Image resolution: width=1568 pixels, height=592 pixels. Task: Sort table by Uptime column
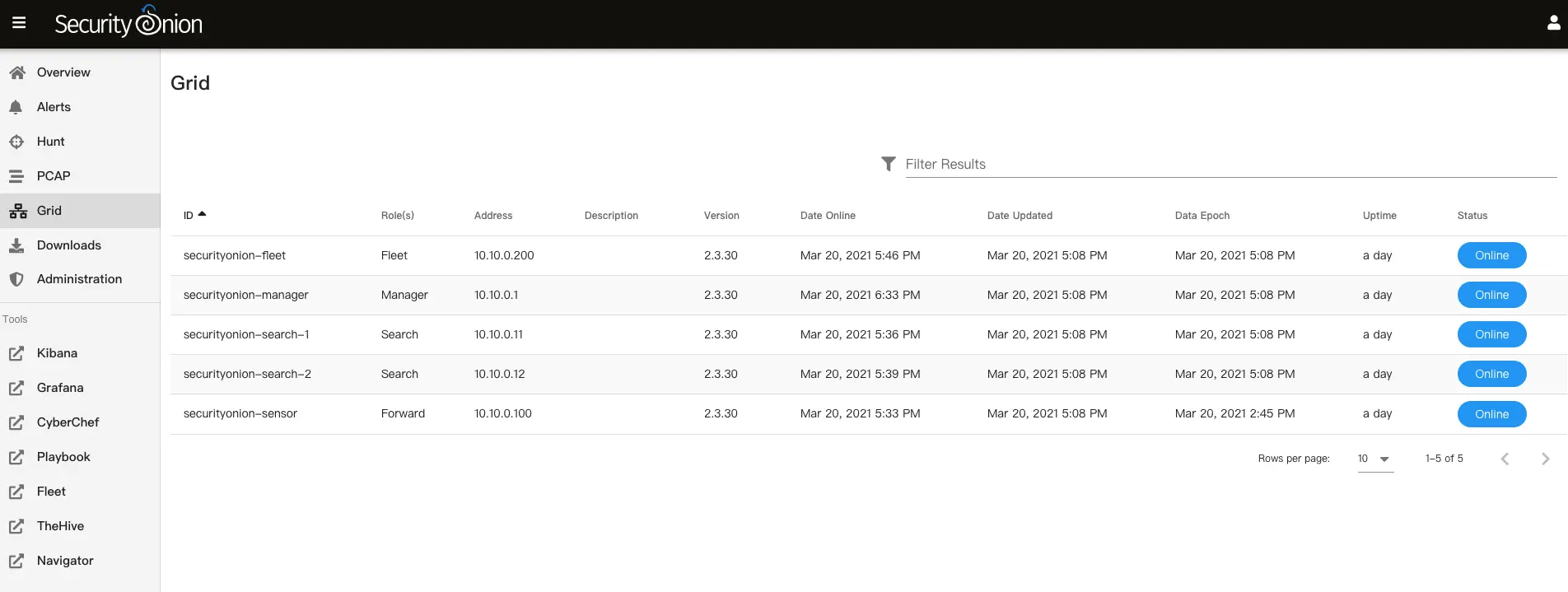click(1379, 216)
